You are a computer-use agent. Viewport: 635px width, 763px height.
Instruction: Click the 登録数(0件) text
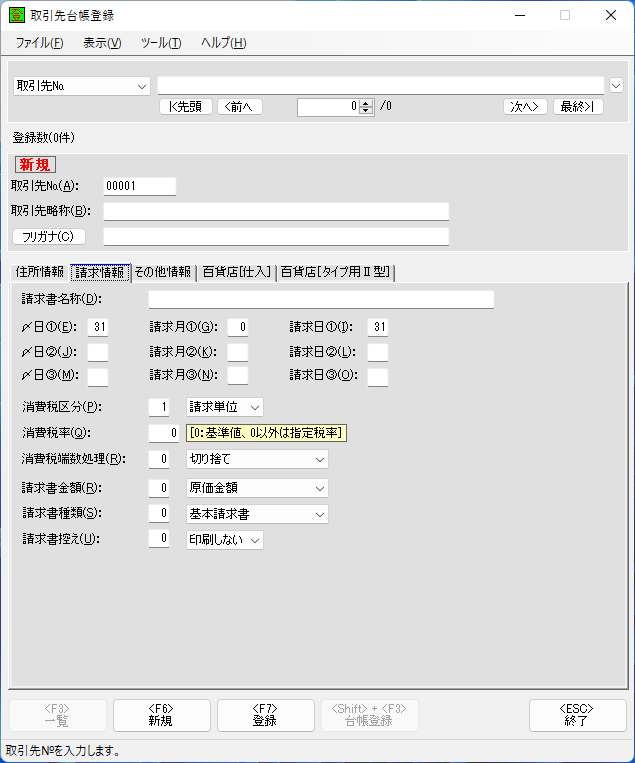44,138
